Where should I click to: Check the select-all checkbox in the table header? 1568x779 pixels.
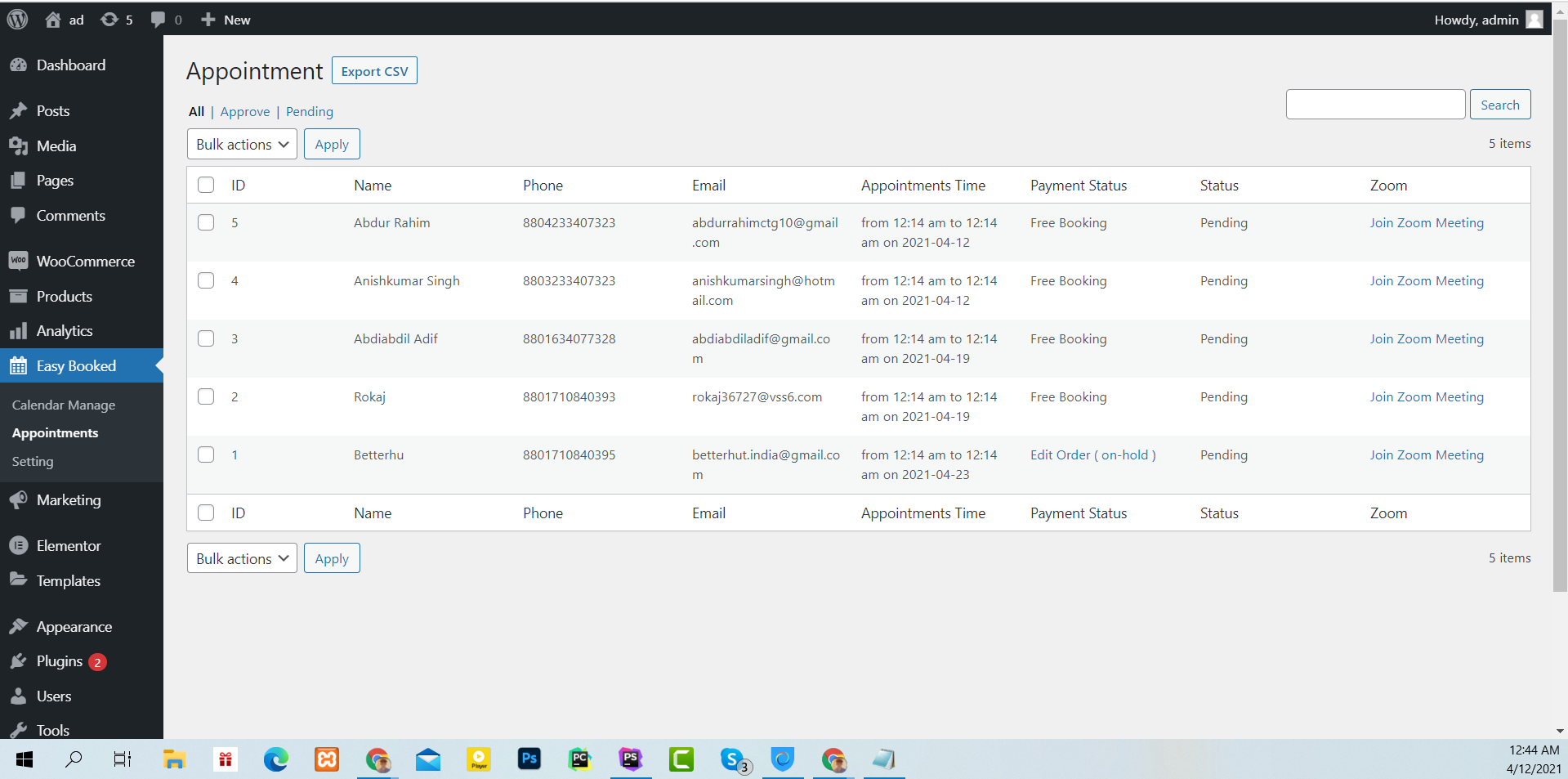point(205,185)
